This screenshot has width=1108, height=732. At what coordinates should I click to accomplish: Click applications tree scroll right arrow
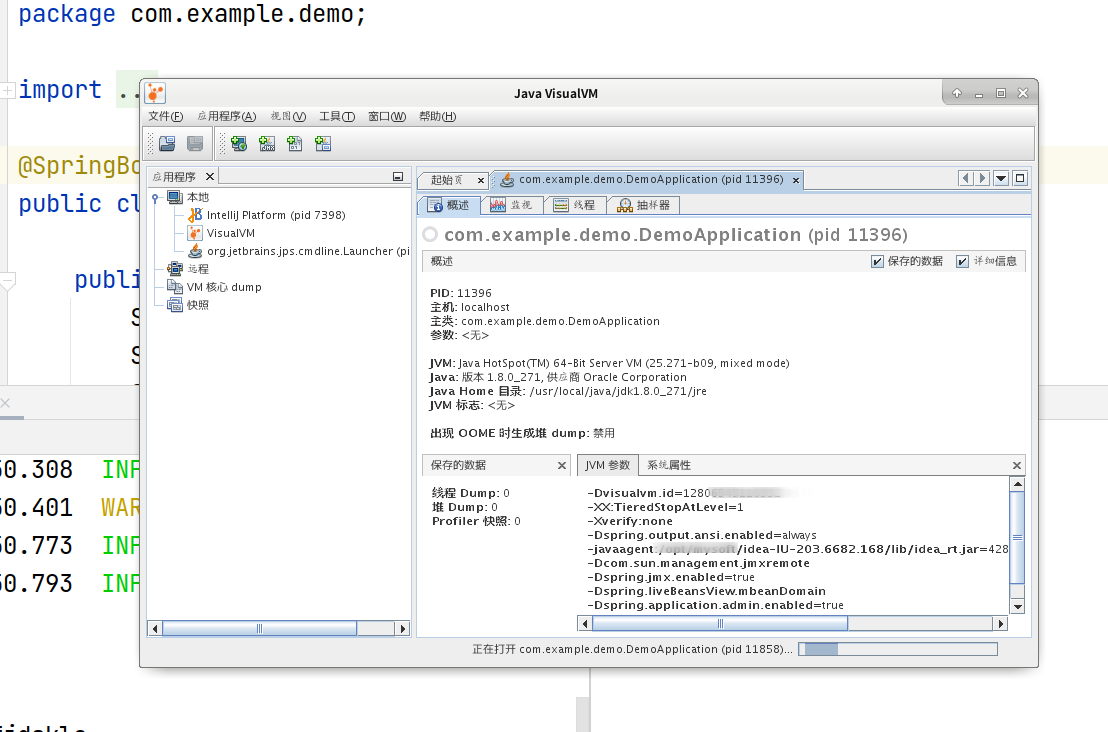click(403, 628)
